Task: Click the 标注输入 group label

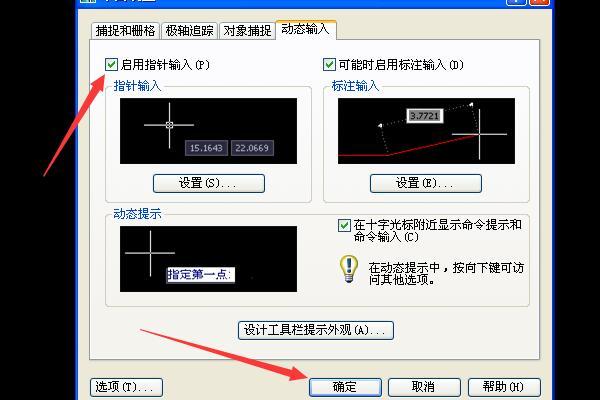Action: point(355,85)
